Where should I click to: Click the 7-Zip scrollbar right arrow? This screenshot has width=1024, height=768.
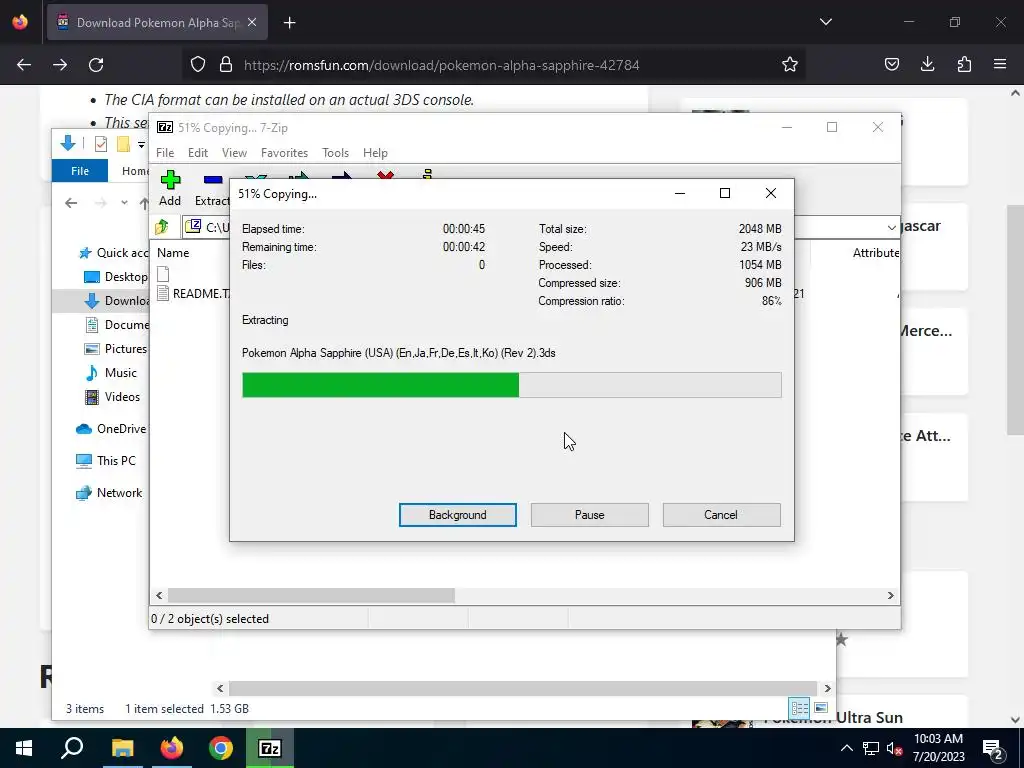pos(890,596)
